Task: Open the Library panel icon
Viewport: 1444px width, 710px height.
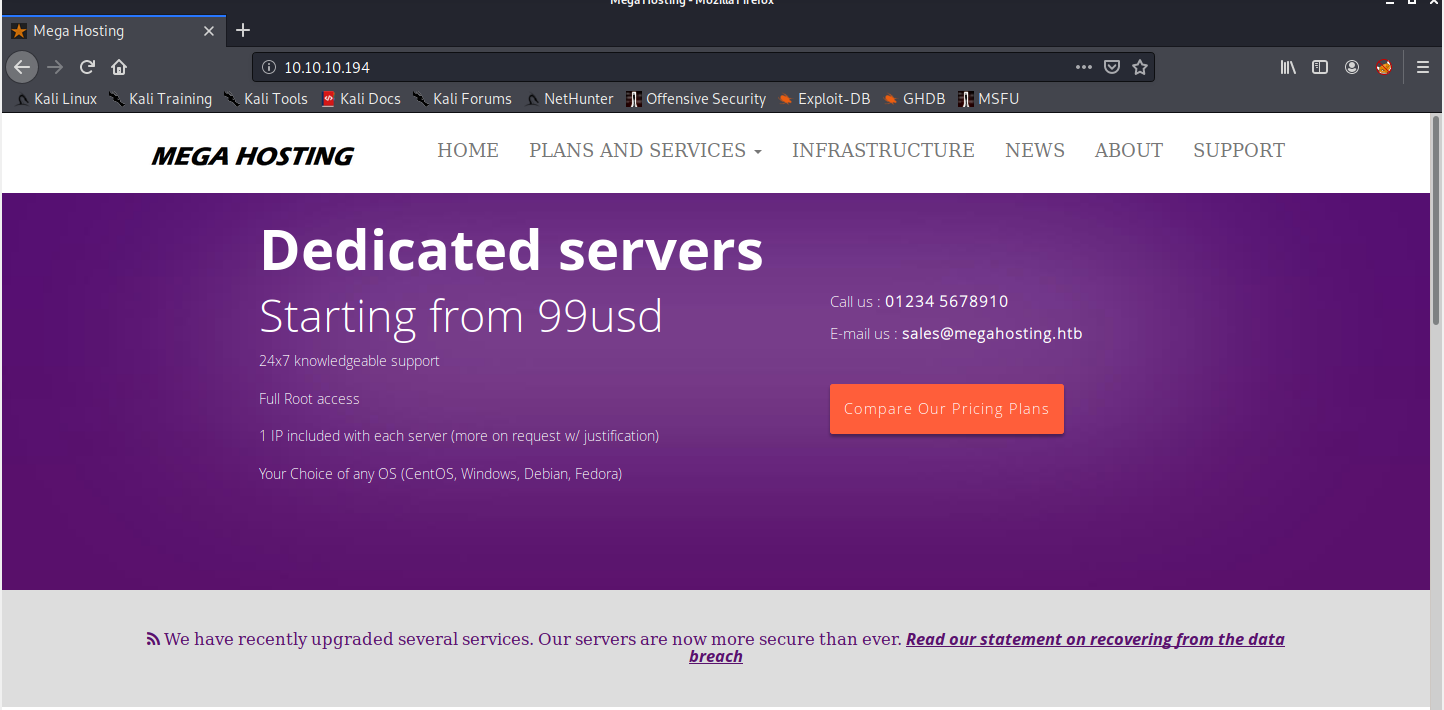Action: (1288, 67)
